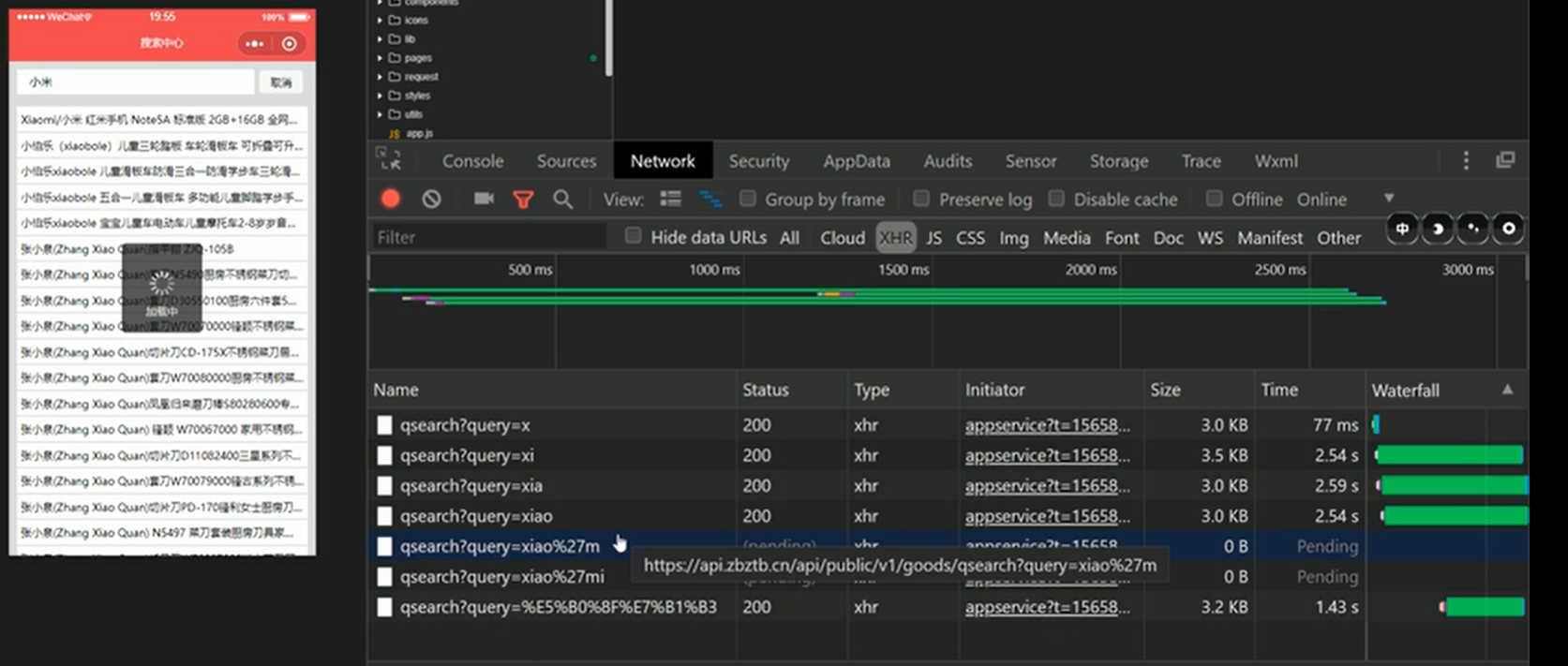This screenshot has width=1568, height=666.
Task: Expand the styles folder
Action: pyautogui.click(x=380, y=96)
